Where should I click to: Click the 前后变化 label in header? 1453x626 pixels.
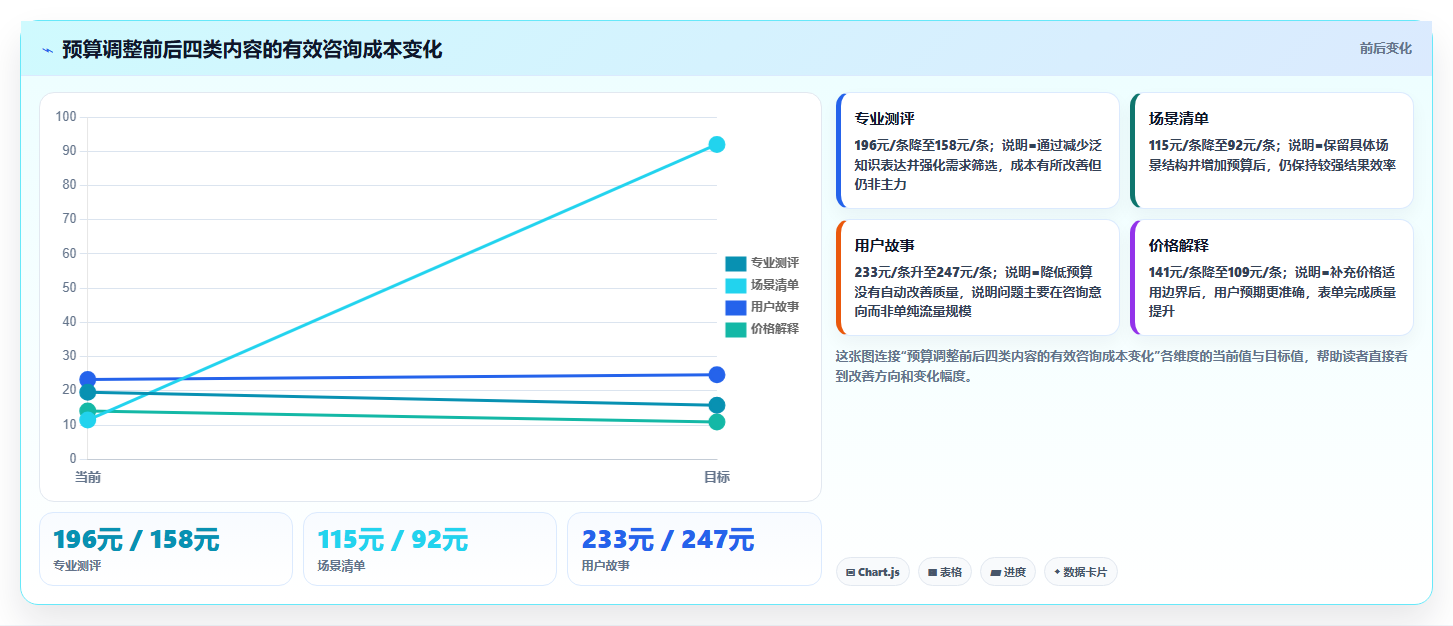(1385, 48)
